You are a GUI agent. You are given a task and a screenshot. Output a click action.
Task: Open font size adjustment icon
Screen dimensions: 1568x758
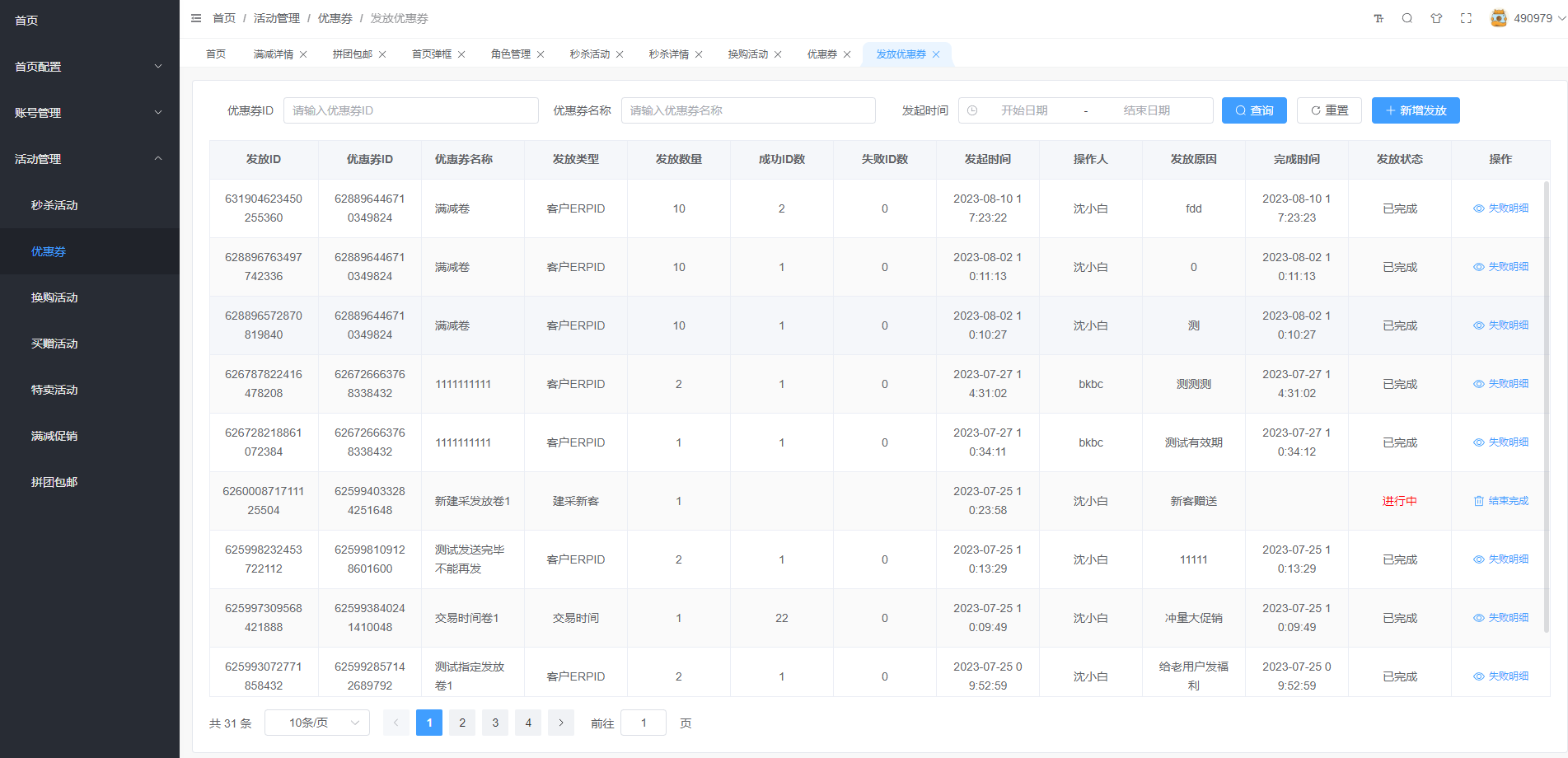point(1378,18)
